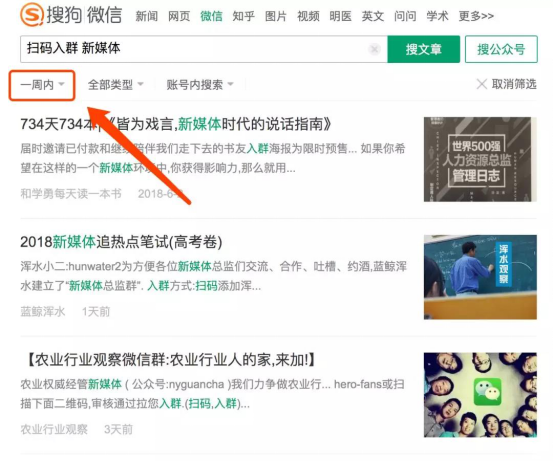The image size is (553, 462).
Task: Click the 搜公众号 button
Action: click(501, 49)
